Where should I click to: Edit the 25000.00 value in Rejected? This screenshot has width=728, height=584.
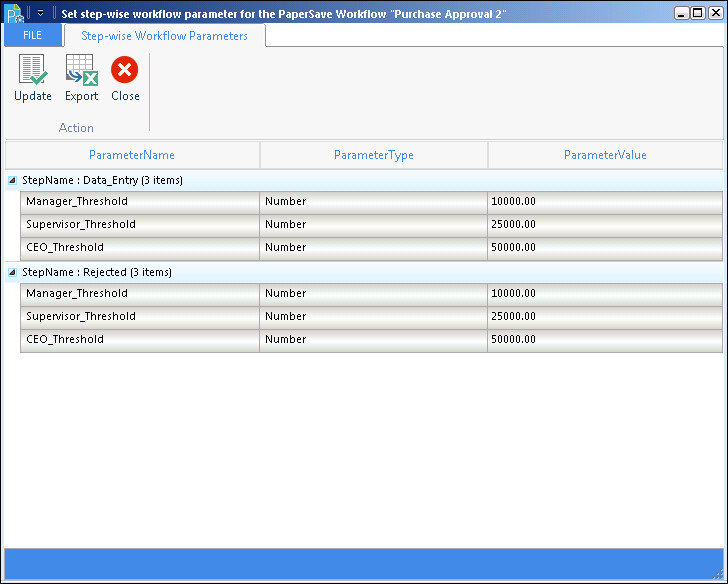[x=605, y=316]
